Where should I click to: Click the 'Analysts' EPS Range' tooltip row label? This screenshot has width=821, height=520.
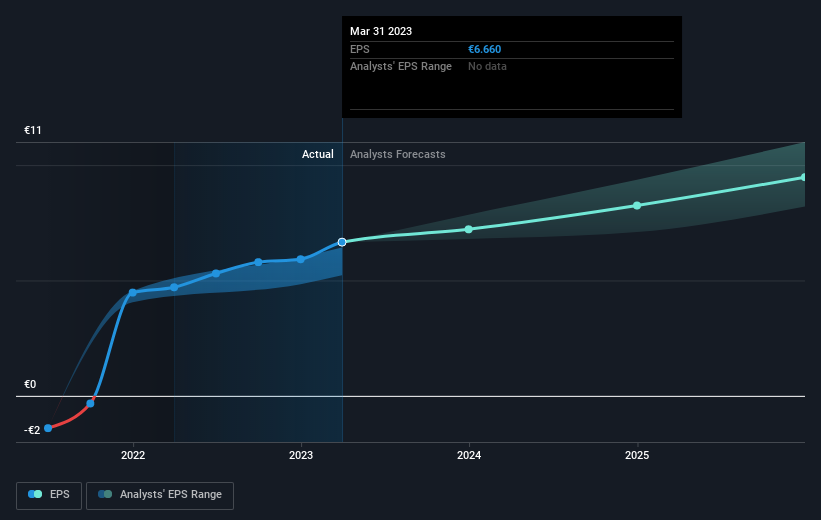[x=401, y=67]
